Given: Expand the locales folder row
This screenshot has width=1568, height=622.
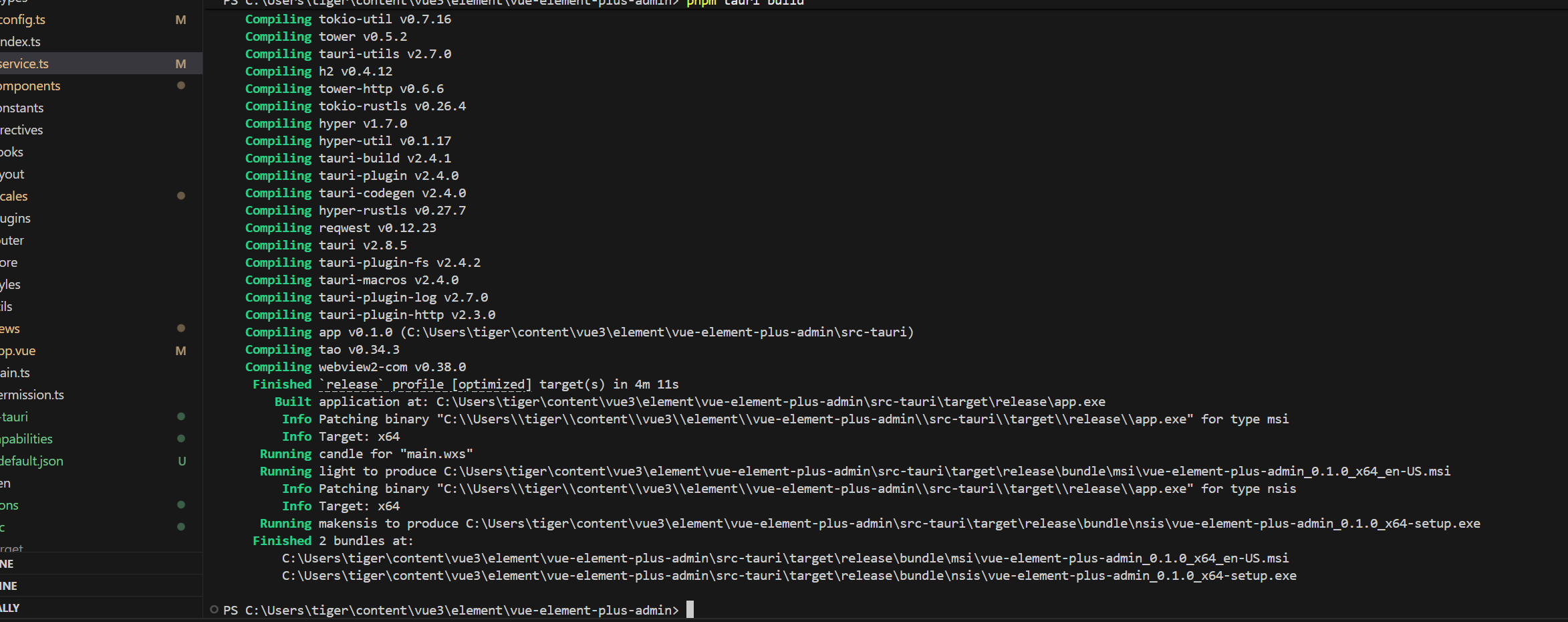Looking at the screenshot, I should [100, 196].
